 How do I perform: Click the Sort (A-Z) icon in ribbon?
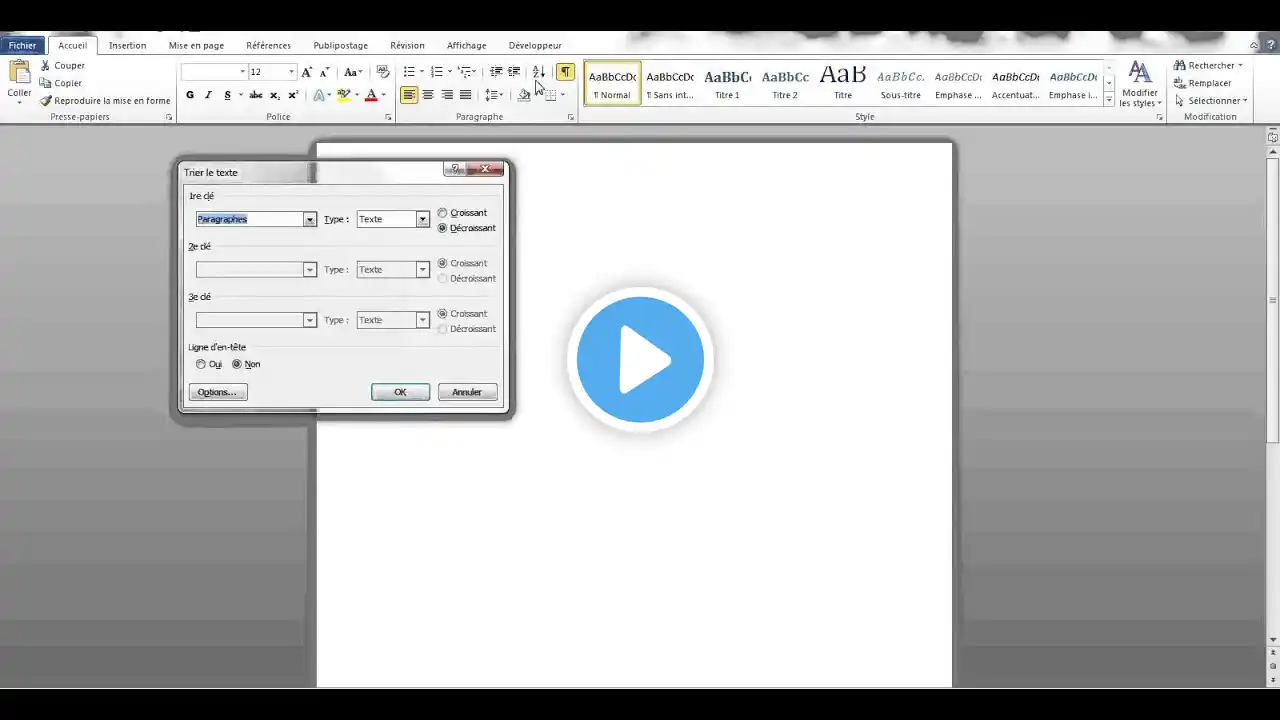pyautogui.click(x=538, y=72)
